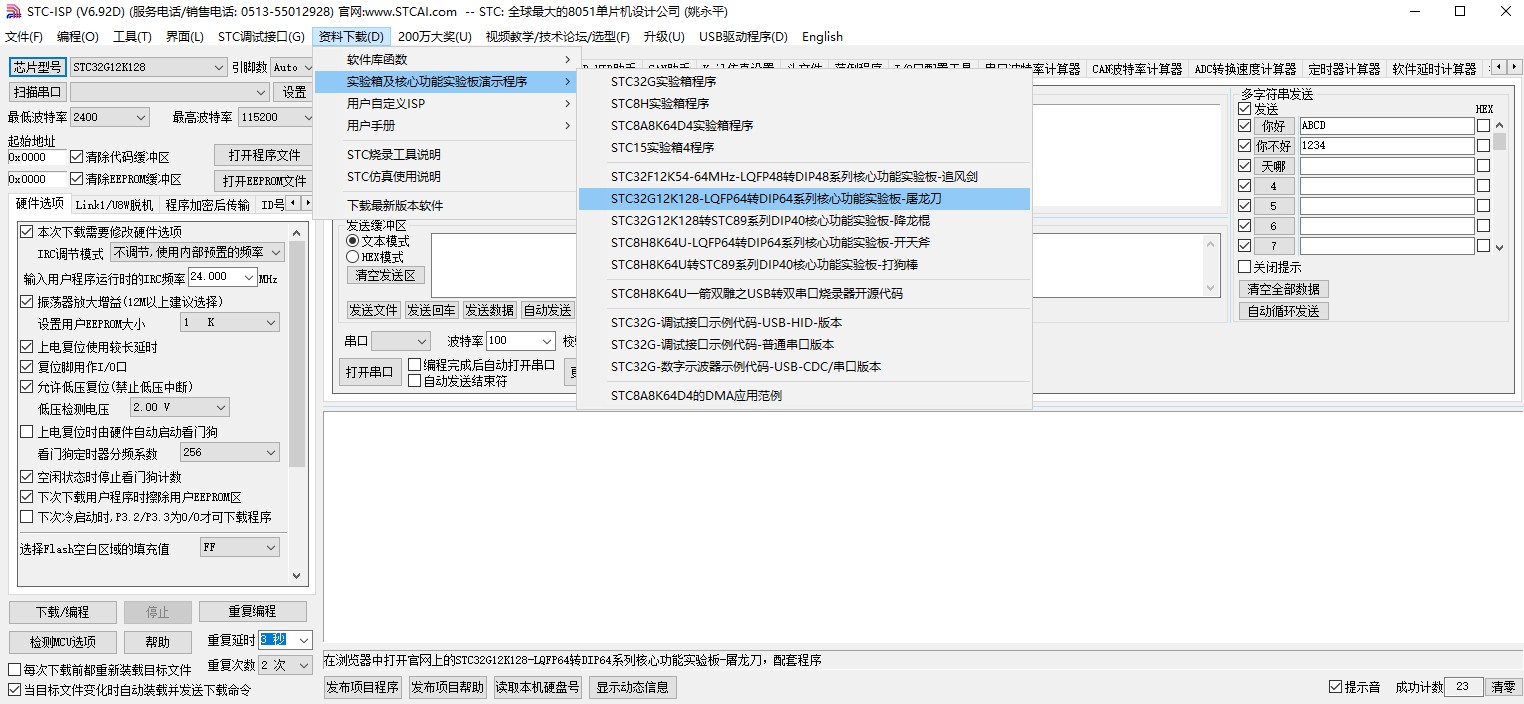The image size is (1524, 704).
Task: Toggle 提示音 checkbox
Action: (x=1335, y=687)
